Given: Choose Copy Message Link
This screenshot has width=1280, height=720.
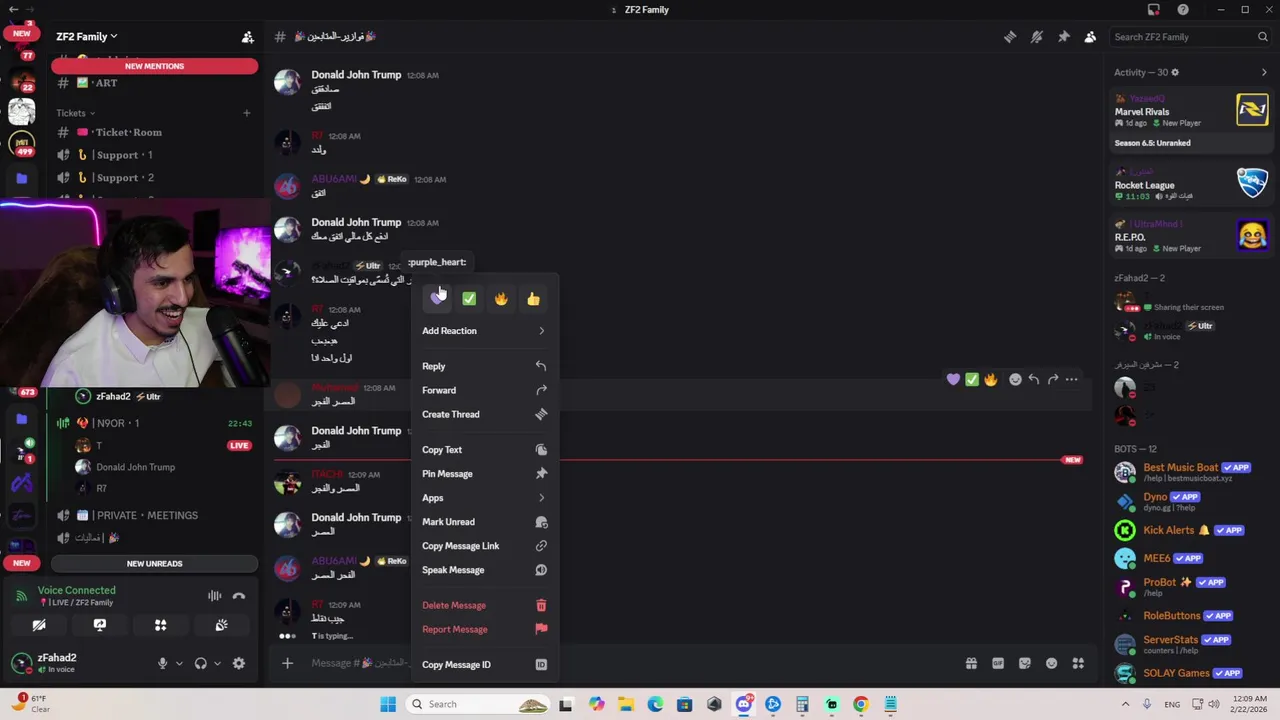Looking at the screenshot, I should coord(484,546).
